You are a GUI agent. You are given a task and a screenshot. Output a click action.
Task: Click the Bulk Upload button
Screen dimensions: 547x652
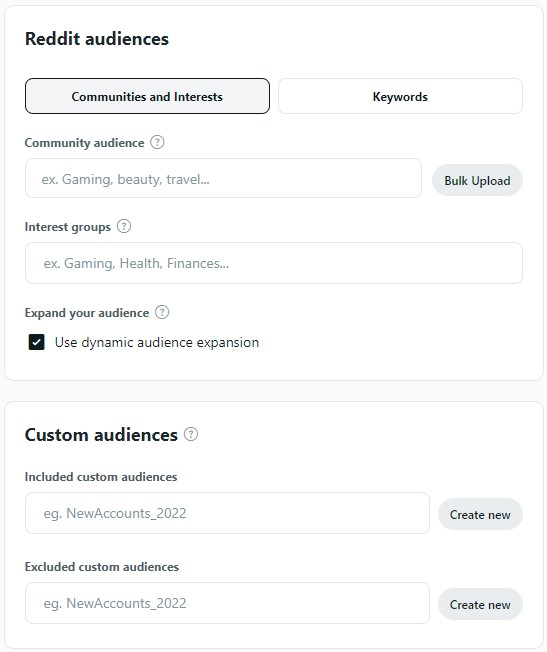pos(477,180)
